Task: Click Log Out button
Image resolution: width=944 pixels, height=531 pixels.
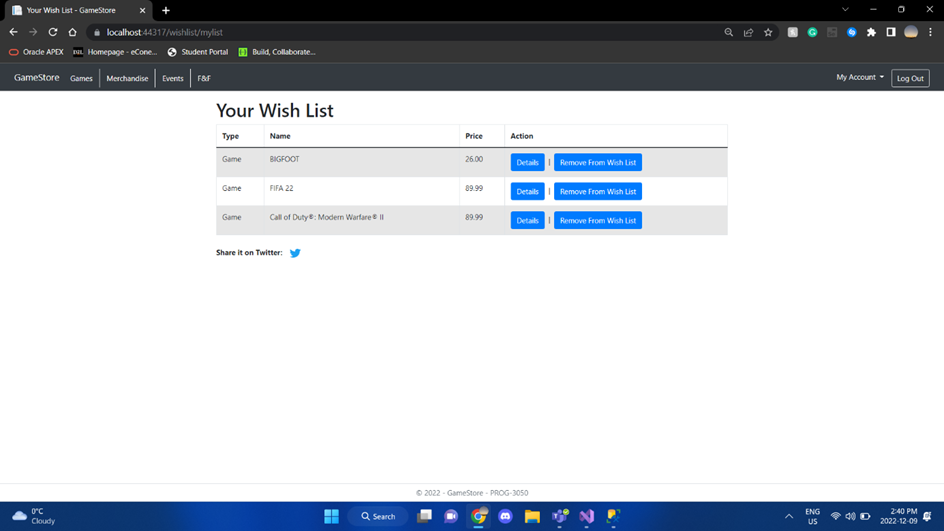Action: [910, 78]
